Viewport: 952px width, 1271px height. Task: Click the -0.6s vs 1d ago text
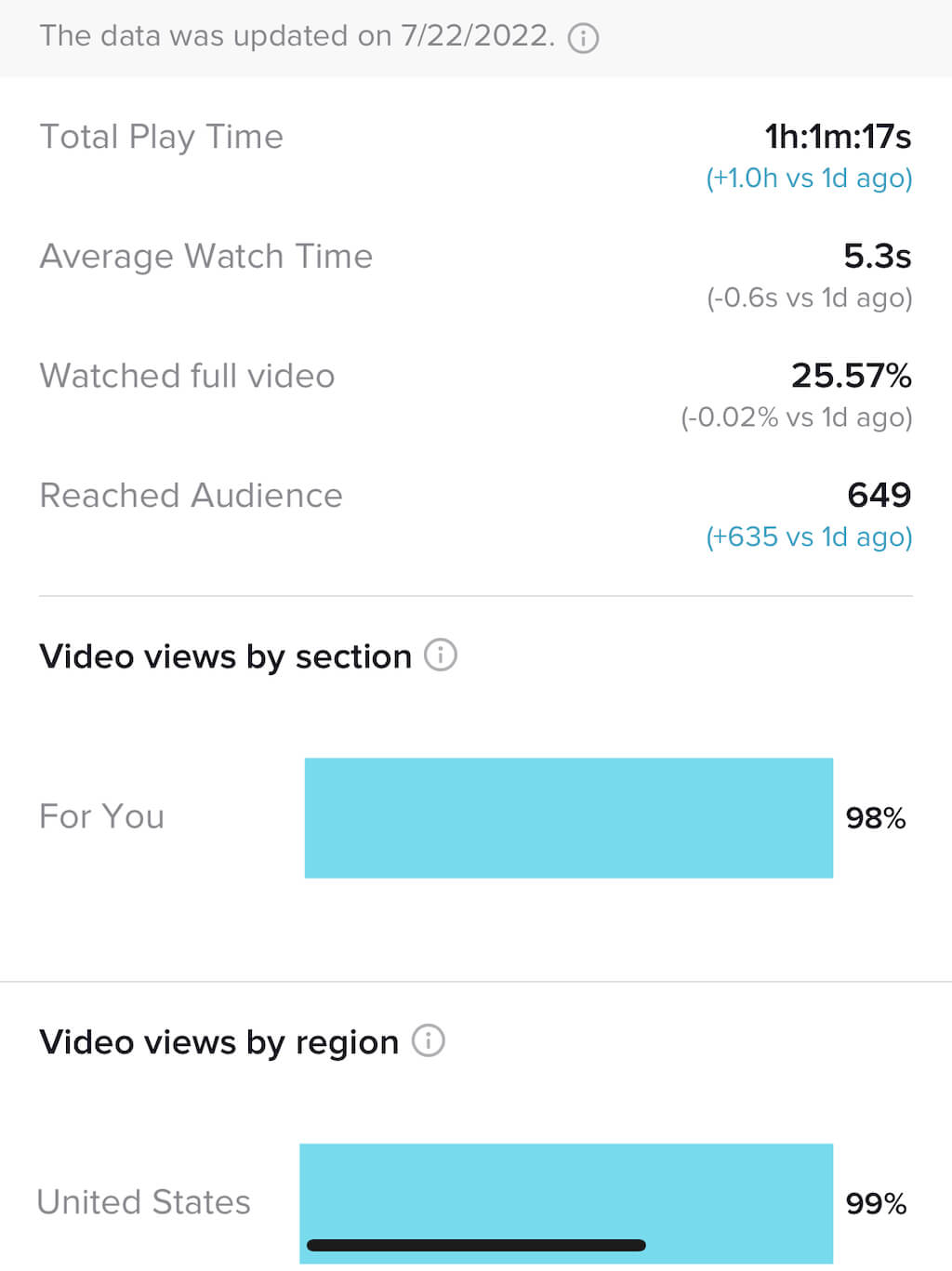pyautogui.click(x=809, y=298)
